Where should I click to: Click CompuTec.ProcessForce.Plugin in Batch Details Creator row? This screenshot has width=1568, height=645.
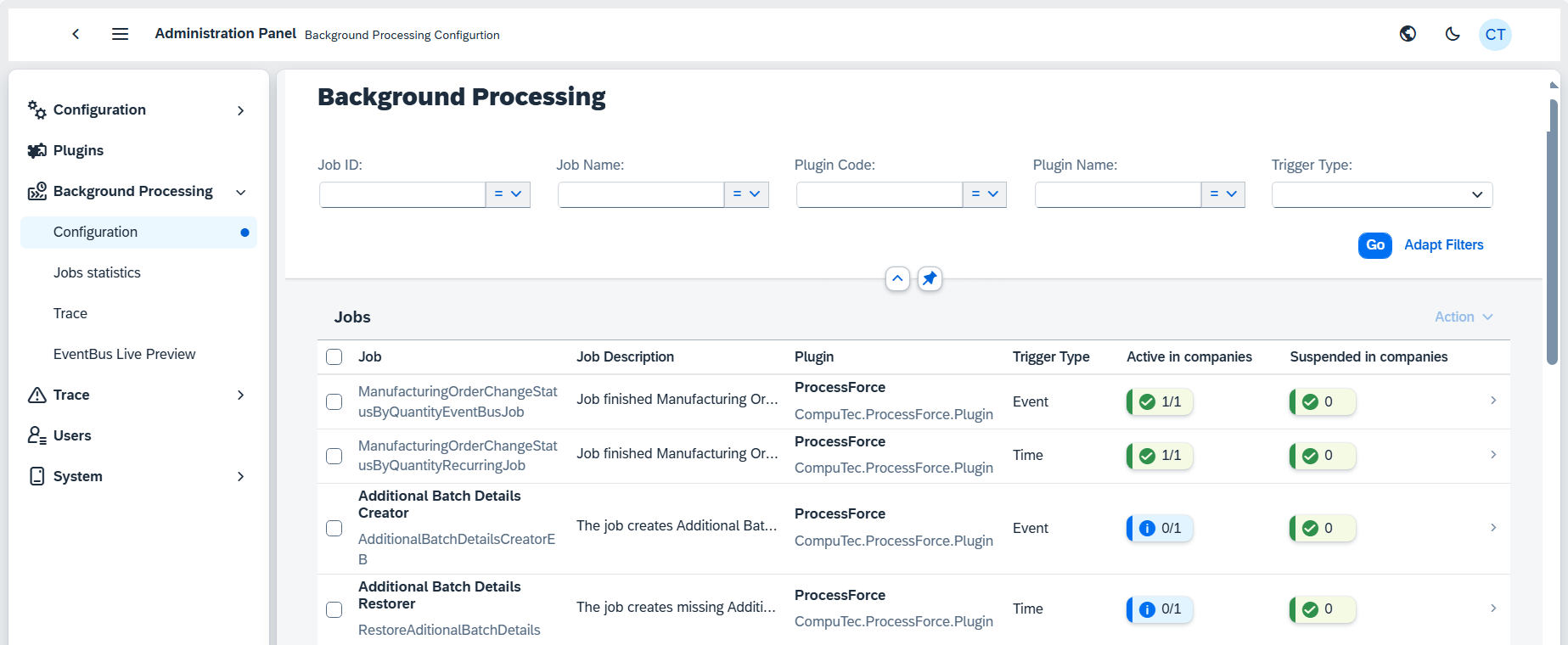894,541
